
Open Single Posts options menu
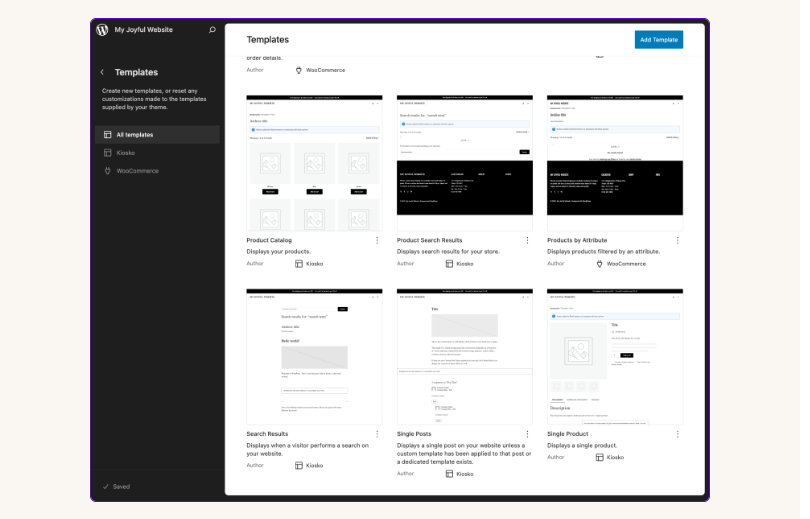527,434
